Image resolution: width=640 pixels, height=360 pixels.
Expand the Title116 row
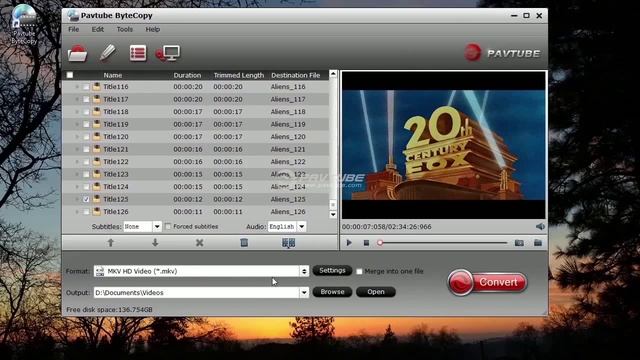(x=77, y=87)
